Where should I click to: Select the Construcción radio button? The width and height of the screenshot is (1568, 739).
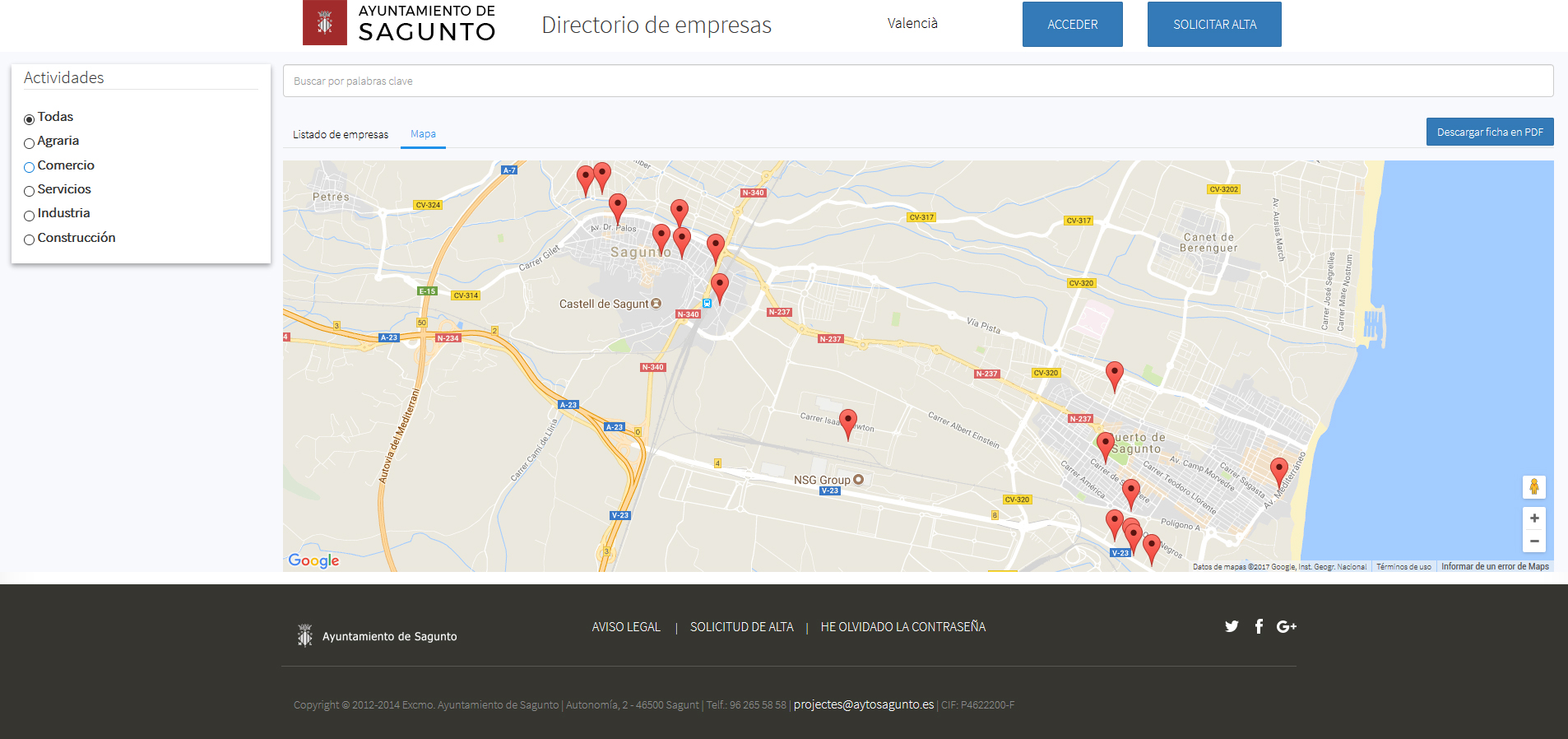tap(30, 239)
